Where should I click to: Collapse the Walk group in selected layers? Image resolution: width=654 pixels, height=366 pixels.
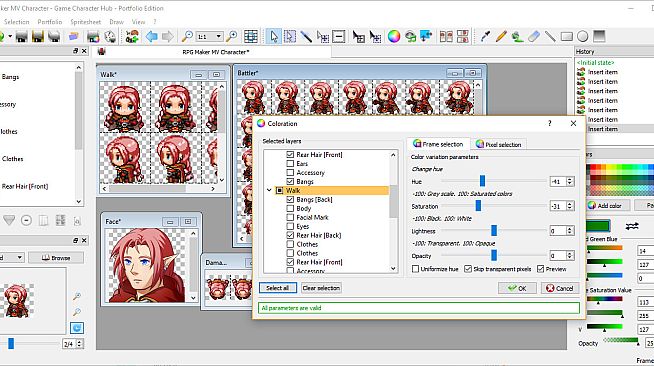tap(269, 191)
